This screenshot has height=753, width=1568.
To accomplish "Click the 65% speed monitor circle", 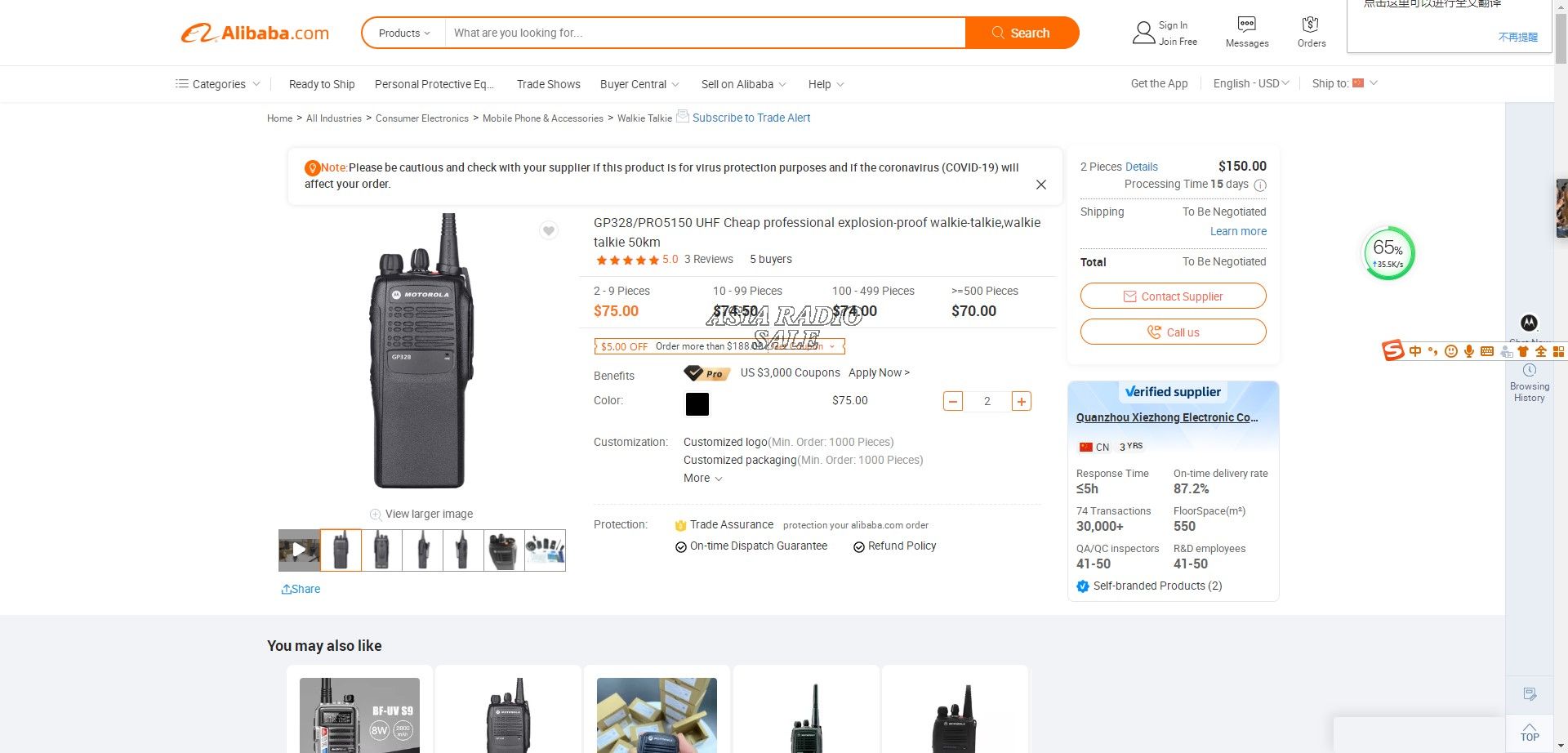I will tap(1388, 253).
